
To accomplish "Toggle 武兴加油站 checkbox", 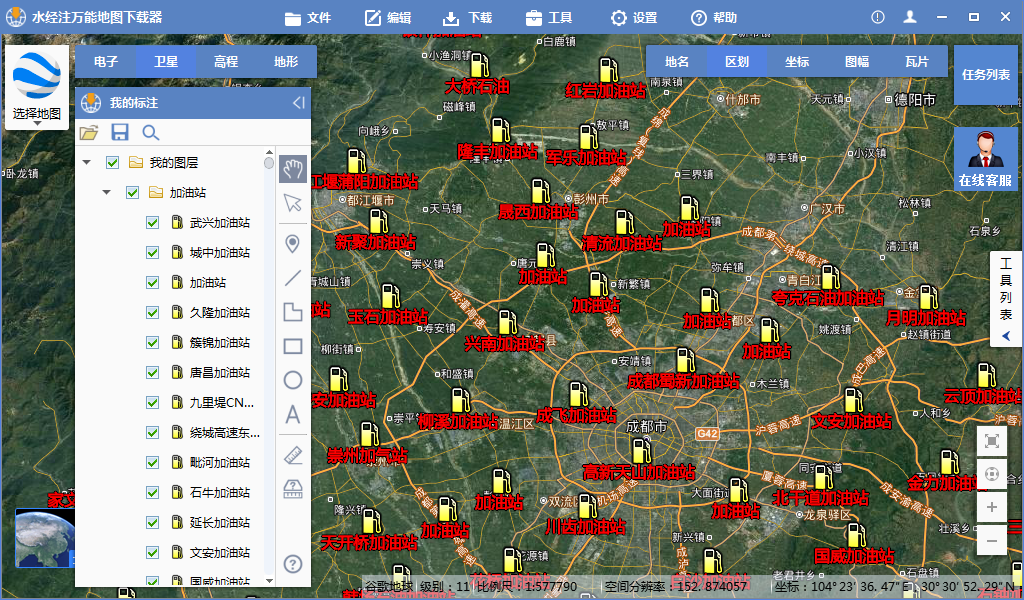I will pyautogui.click(x=152, y=223).
